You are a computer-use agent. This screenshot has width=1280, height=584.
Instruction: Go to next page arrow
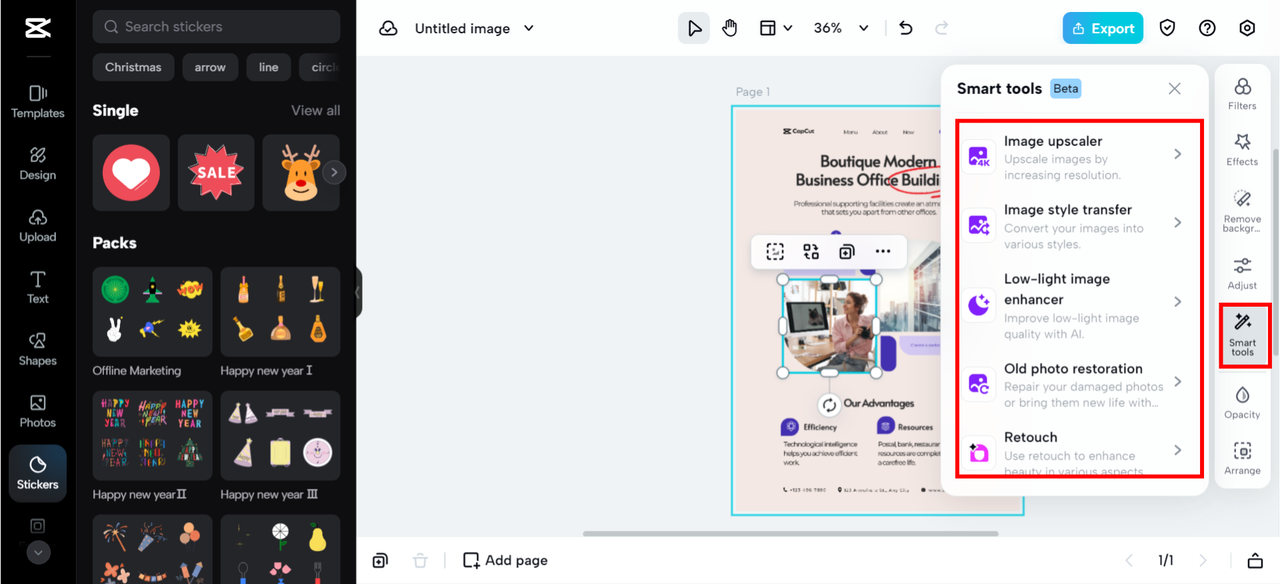1203,560
